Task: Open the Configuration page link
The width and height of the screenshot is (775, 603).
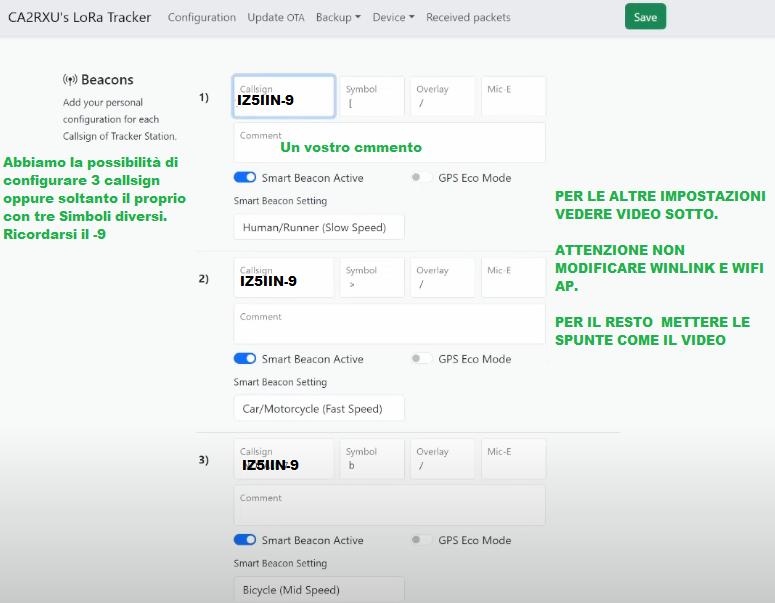Action: [x=202, y=17]
